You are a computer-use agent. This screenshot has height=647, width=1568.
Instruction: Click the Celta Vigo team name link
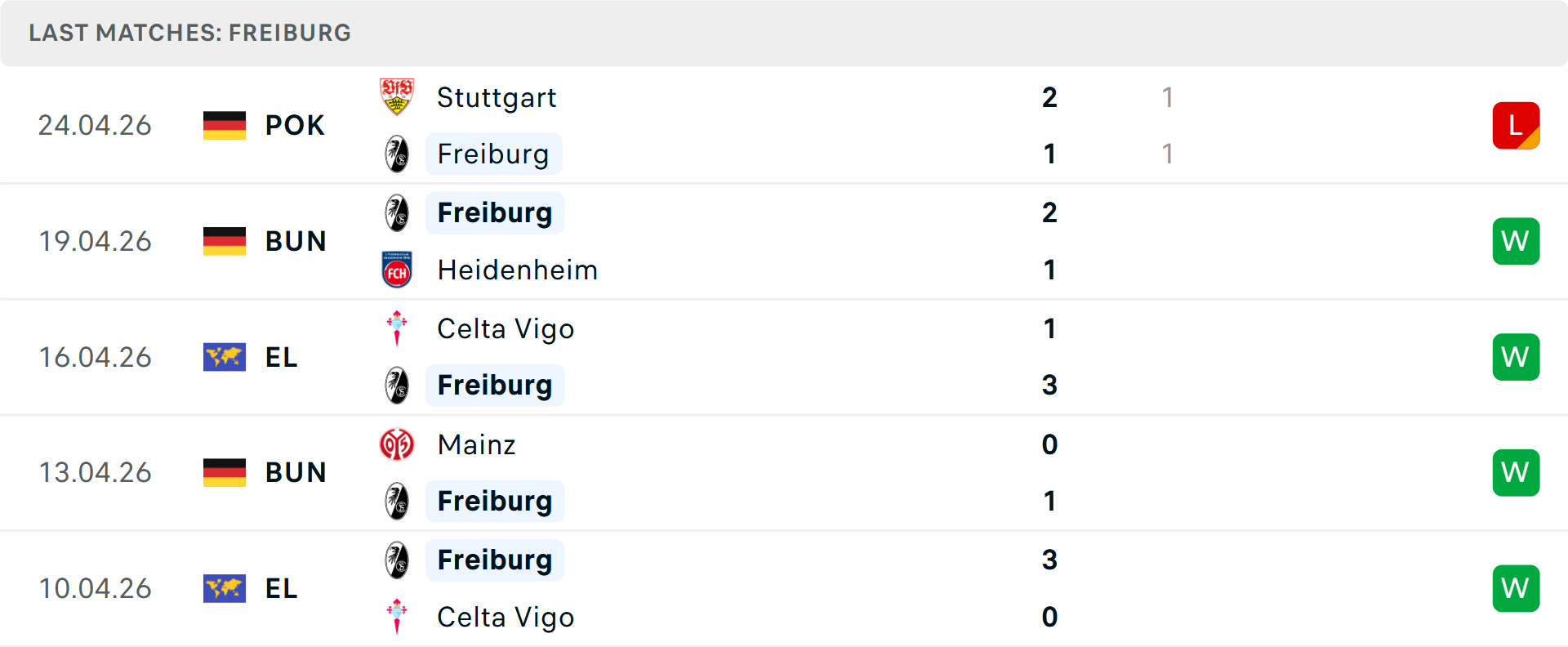pos(506,328)
